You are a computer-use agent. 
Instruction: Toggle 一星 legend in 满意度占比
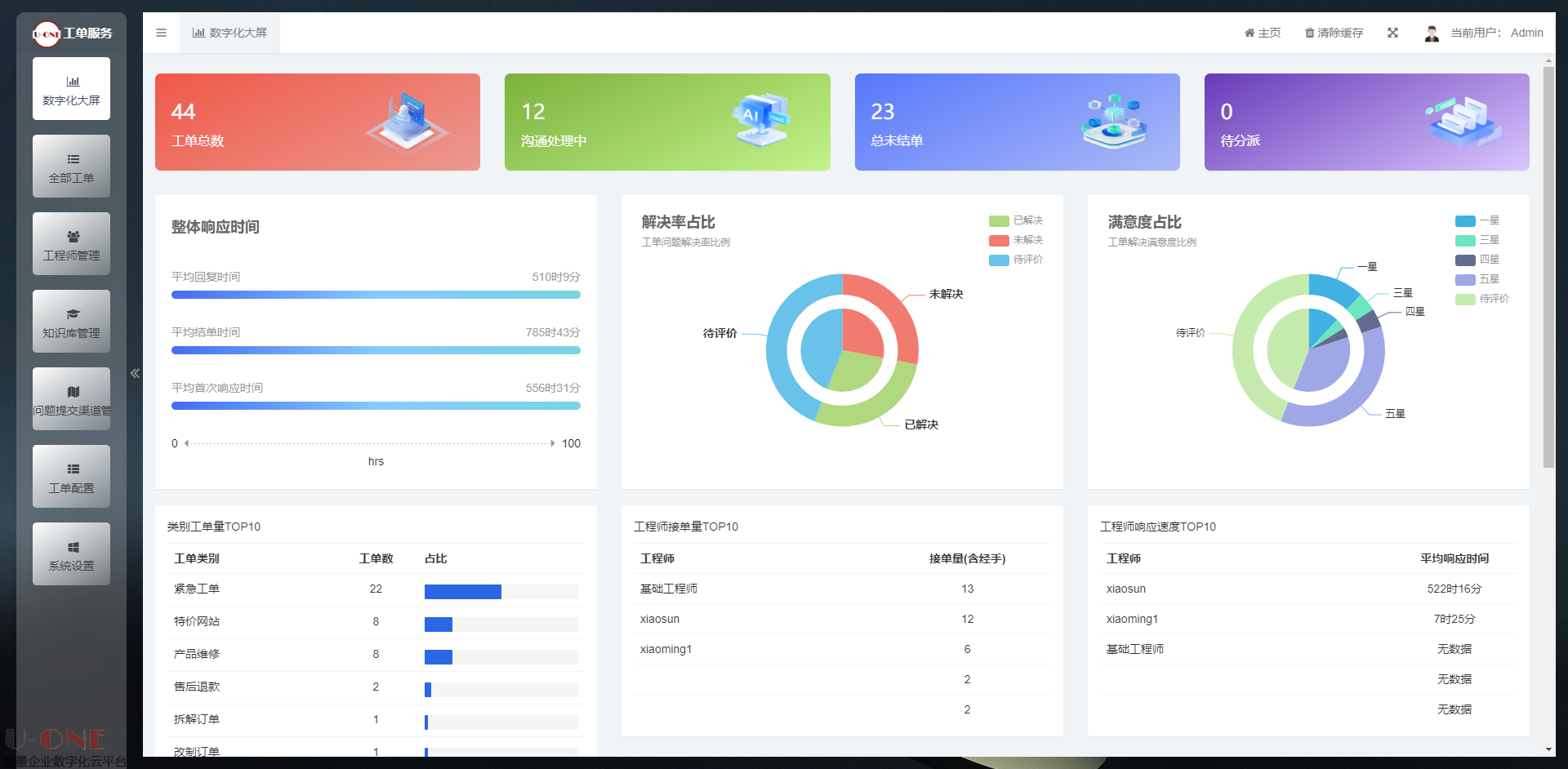[1478, 220]
